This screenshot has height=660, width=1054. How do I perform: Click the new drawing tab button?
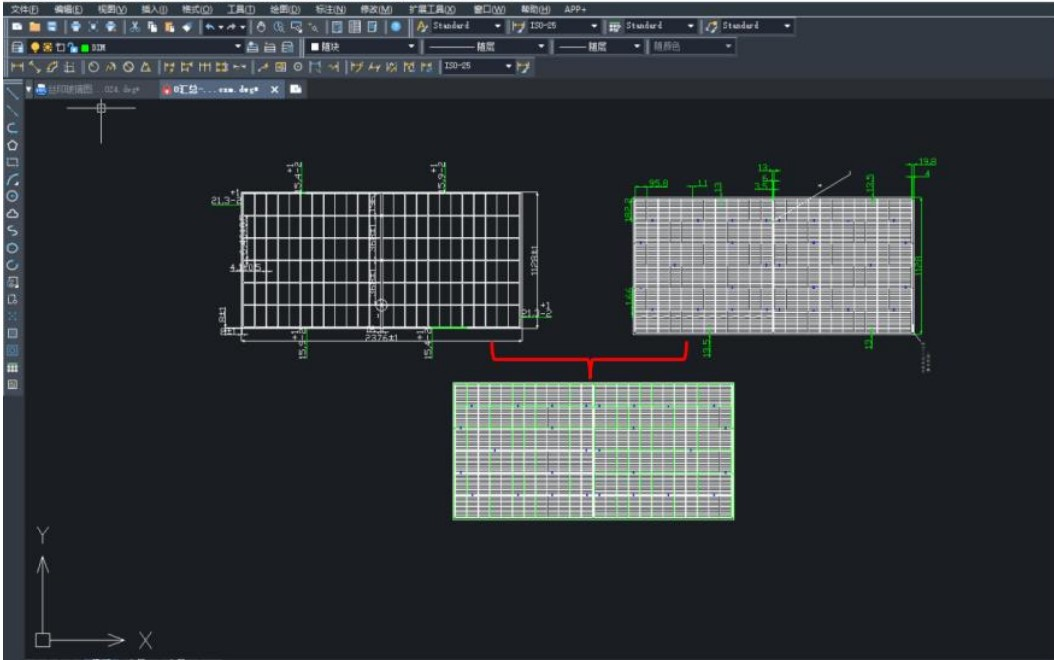296,89
